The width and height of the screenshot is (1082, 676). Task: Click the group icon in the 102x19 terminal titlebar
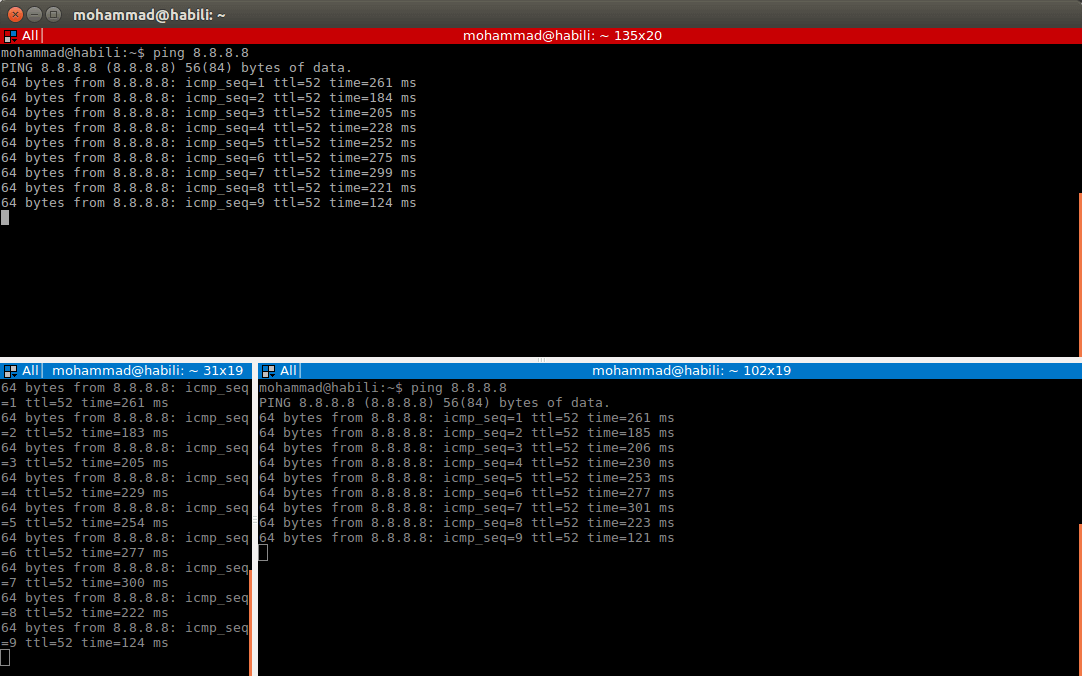[268, 370]
